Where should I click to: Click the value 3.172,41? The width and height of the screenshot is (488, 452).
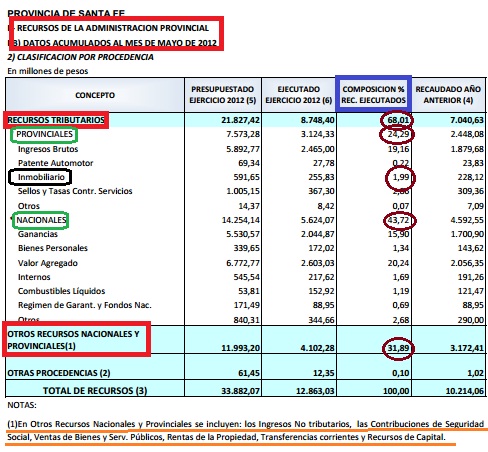467,348
